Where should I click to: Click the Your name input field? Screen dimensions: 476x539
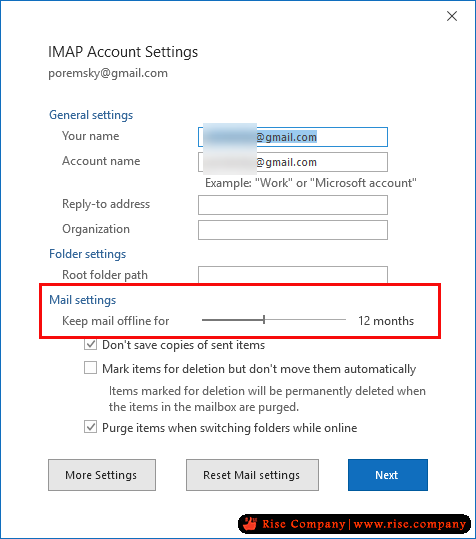pyautogui.click(x=293, y=137)
